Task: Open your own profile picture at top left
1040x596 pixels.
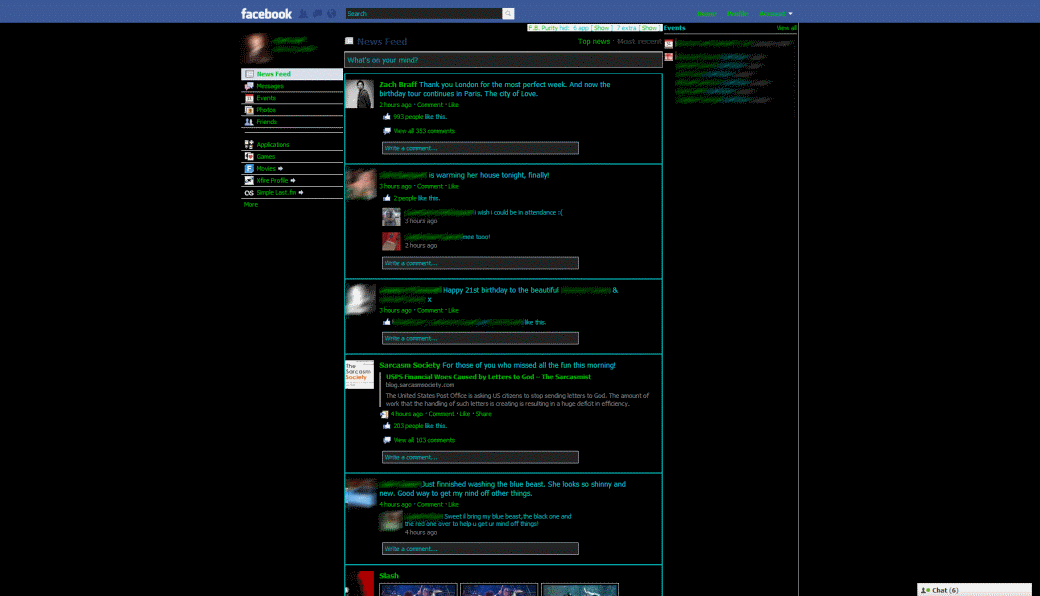Action: (256, 48)
